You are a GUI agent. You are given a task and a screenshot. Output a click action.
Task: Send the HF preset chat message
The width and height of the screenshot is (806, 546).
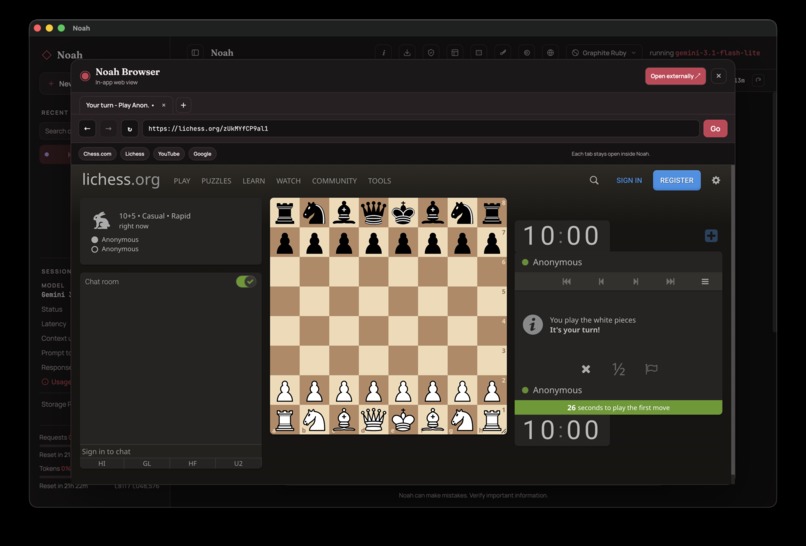(192, 464)
